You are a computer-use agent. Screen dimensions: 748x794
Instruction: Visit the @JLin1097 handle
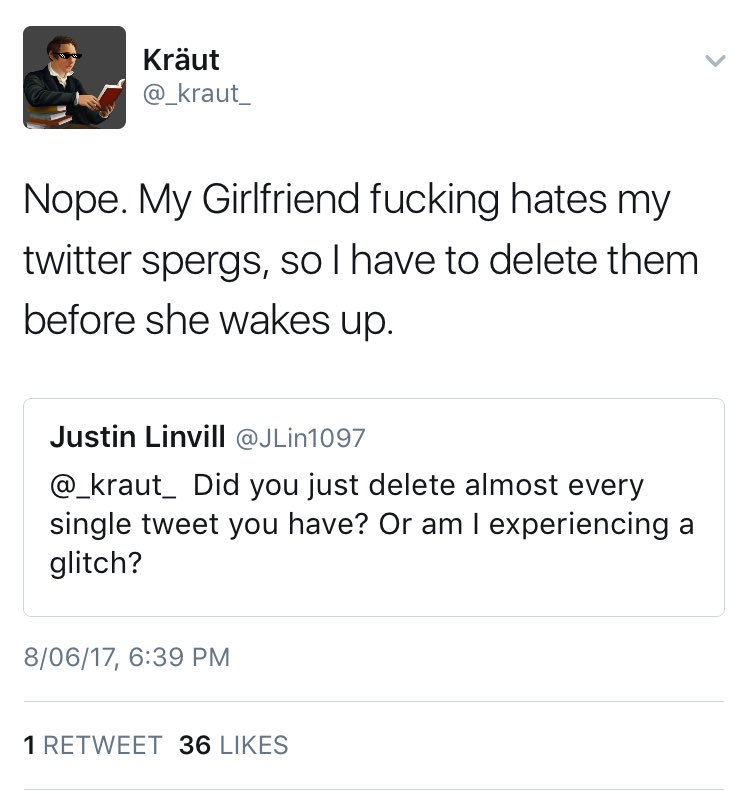(x=300, y=438)
